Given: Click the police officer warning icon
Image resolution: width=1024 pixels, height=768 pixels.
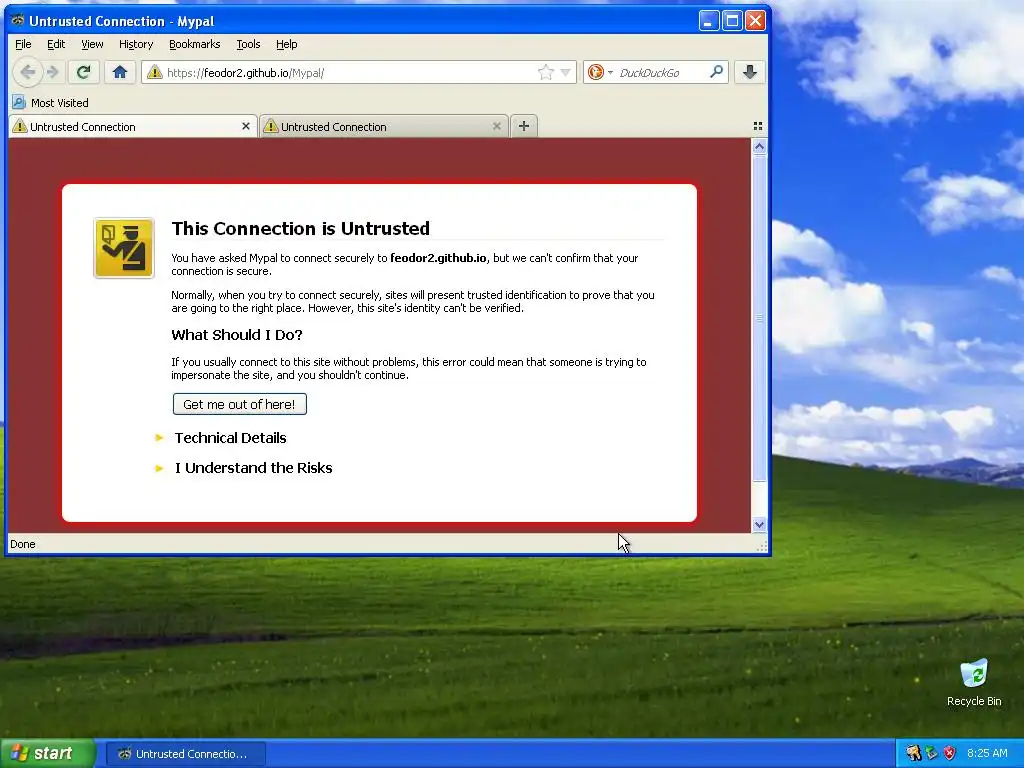Looking at the screenshot, I should click(124, 248).
